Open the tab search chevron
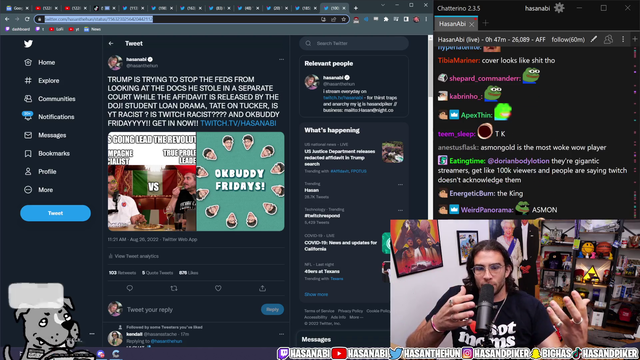Image resolution: width=640 pixels, height=360 pixels. (x=382, y=5)
